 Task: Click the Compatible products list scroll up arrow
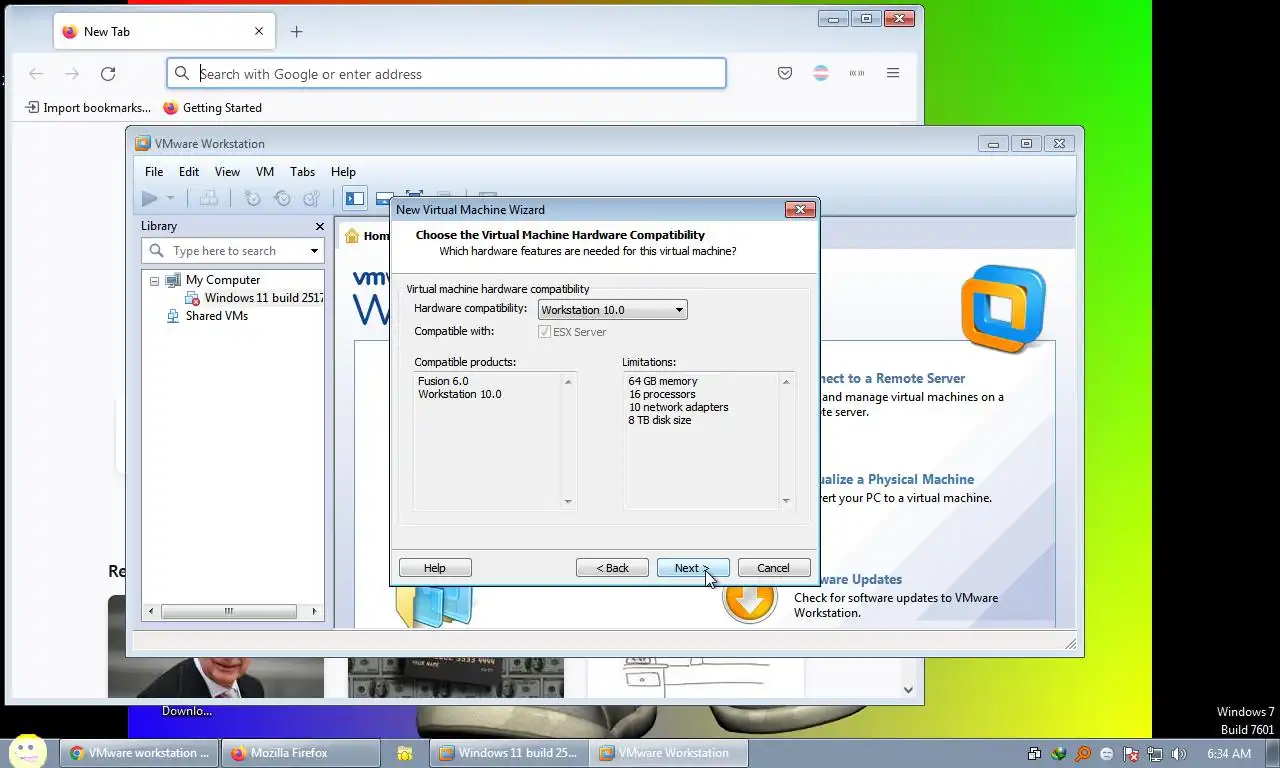tap(568, 382)
